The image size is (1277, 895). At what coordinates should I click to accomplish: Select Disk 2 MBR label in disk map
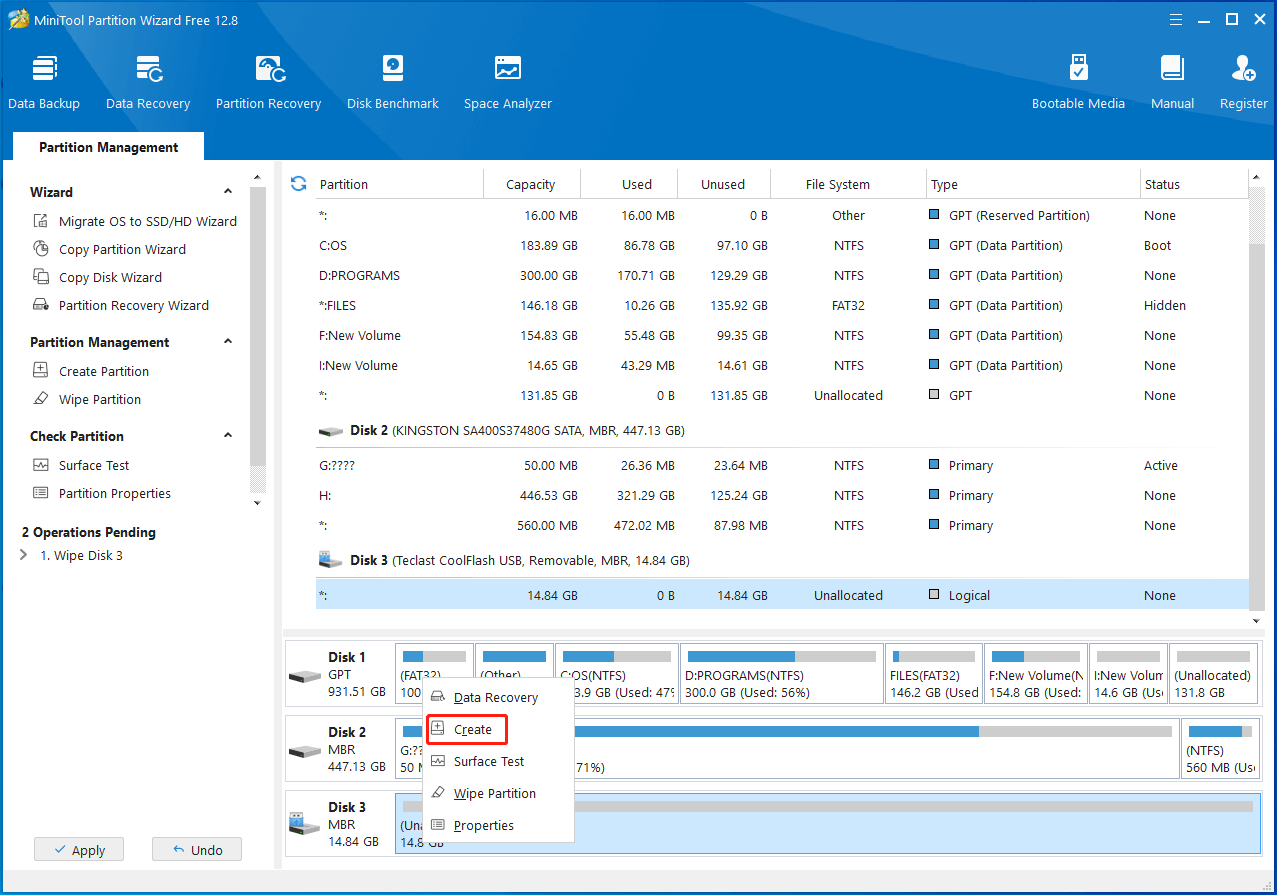(x=340, y=749)
